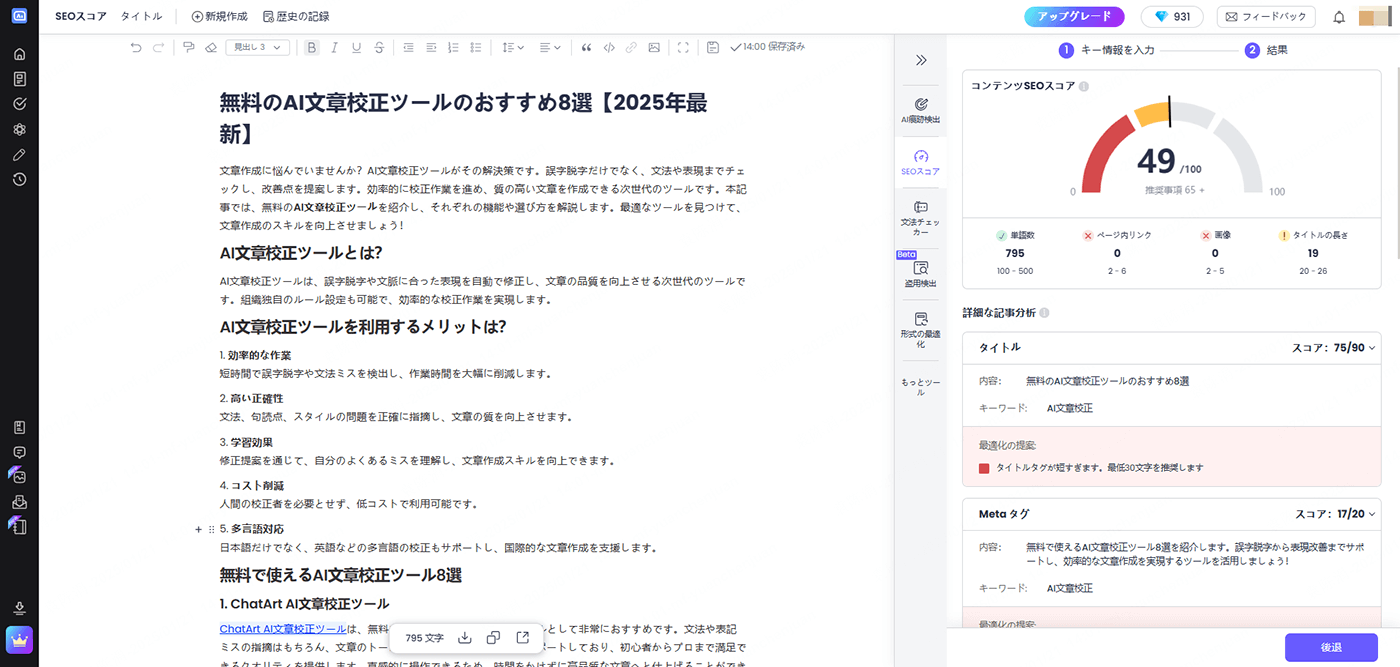
Task: Collapse the Metaタグ score 17/20 section
Action: click(x=1372, y=514)
